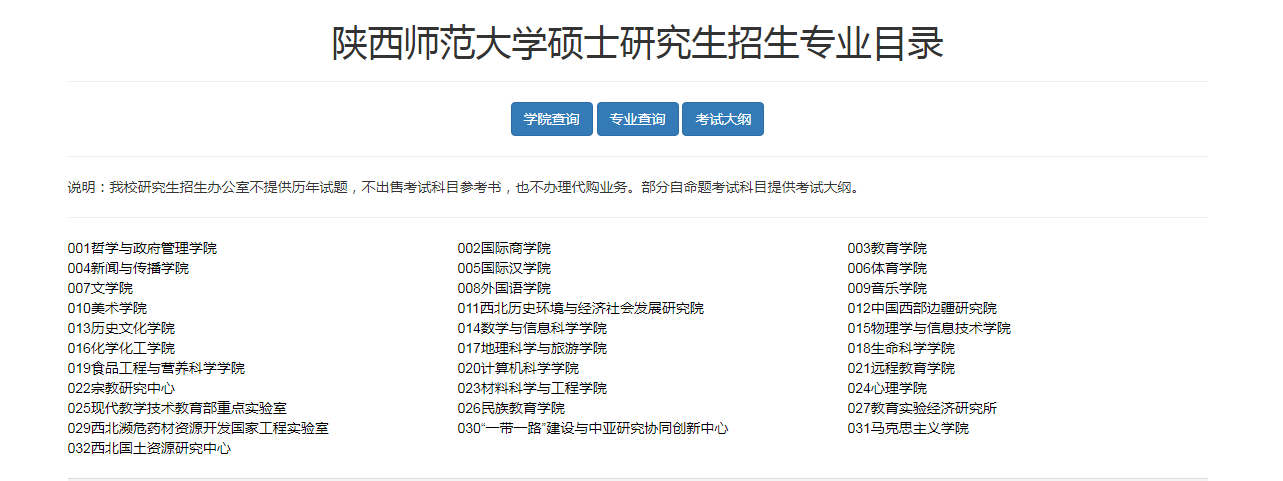Open 006体育学院 link

887,268
